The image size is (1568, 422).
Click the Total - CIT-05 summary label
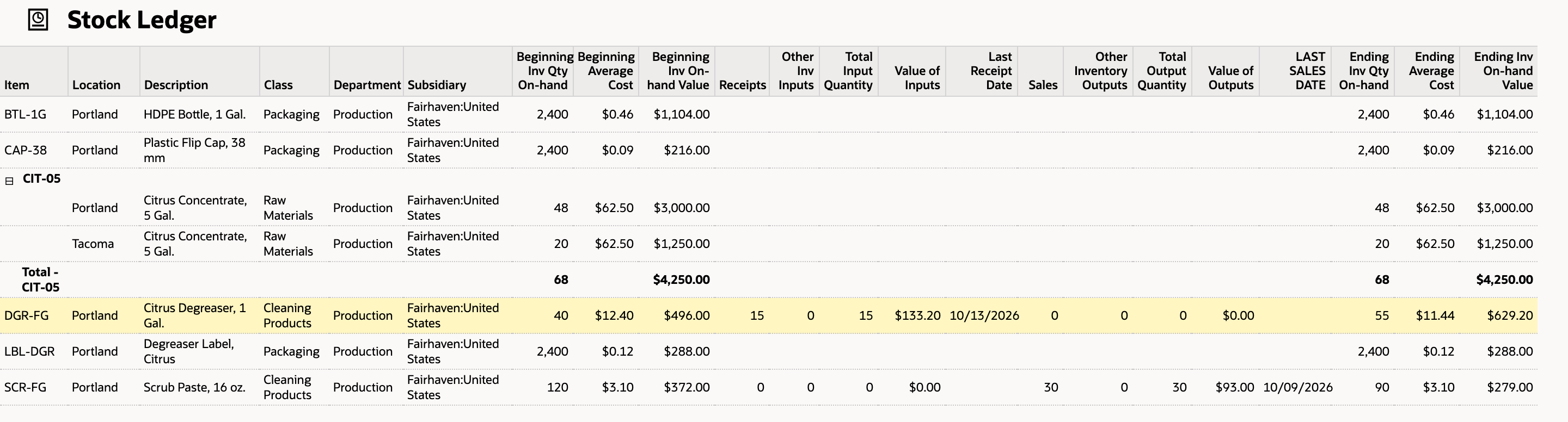coord(41,280)
